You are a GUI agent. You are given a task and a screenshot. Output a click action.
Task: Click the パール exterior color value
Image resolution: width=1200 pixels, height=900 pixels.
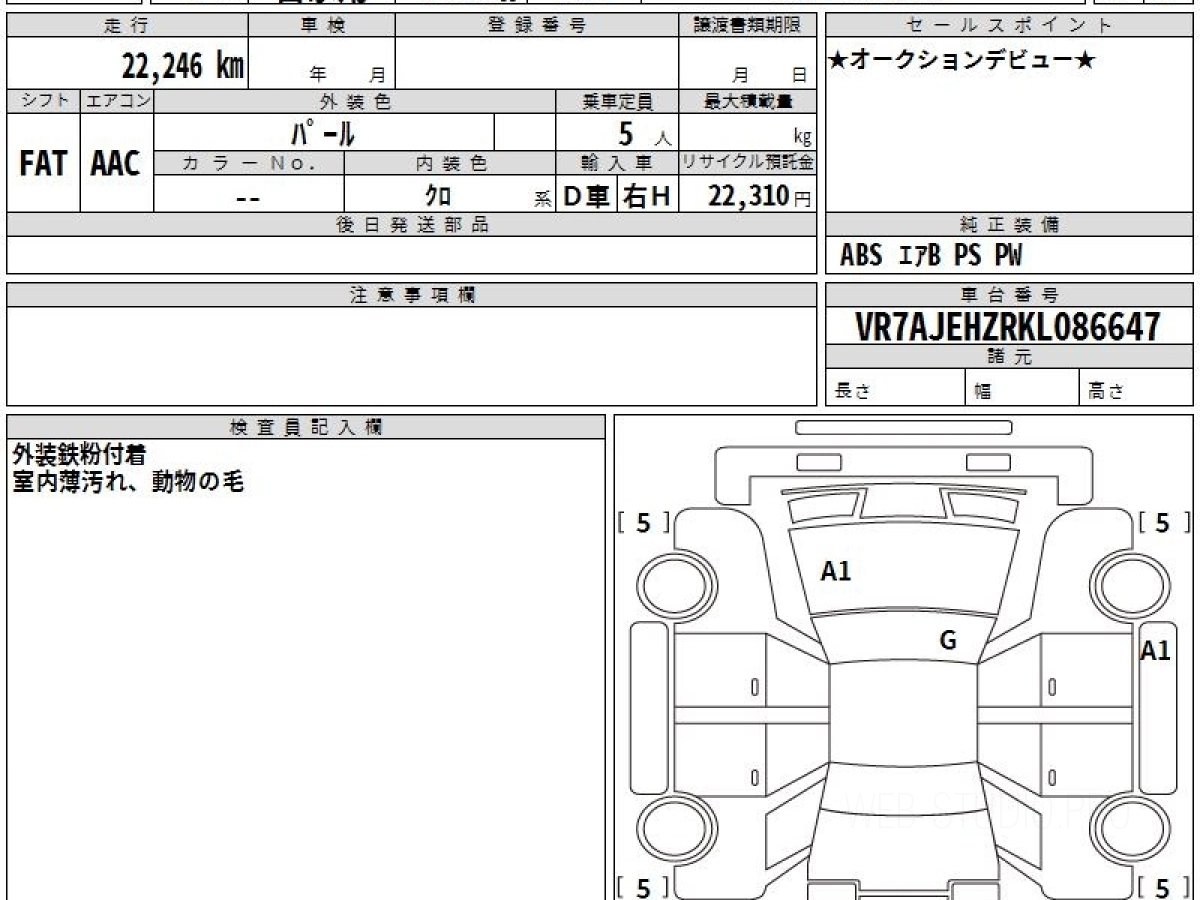click(x=322, y=133)
